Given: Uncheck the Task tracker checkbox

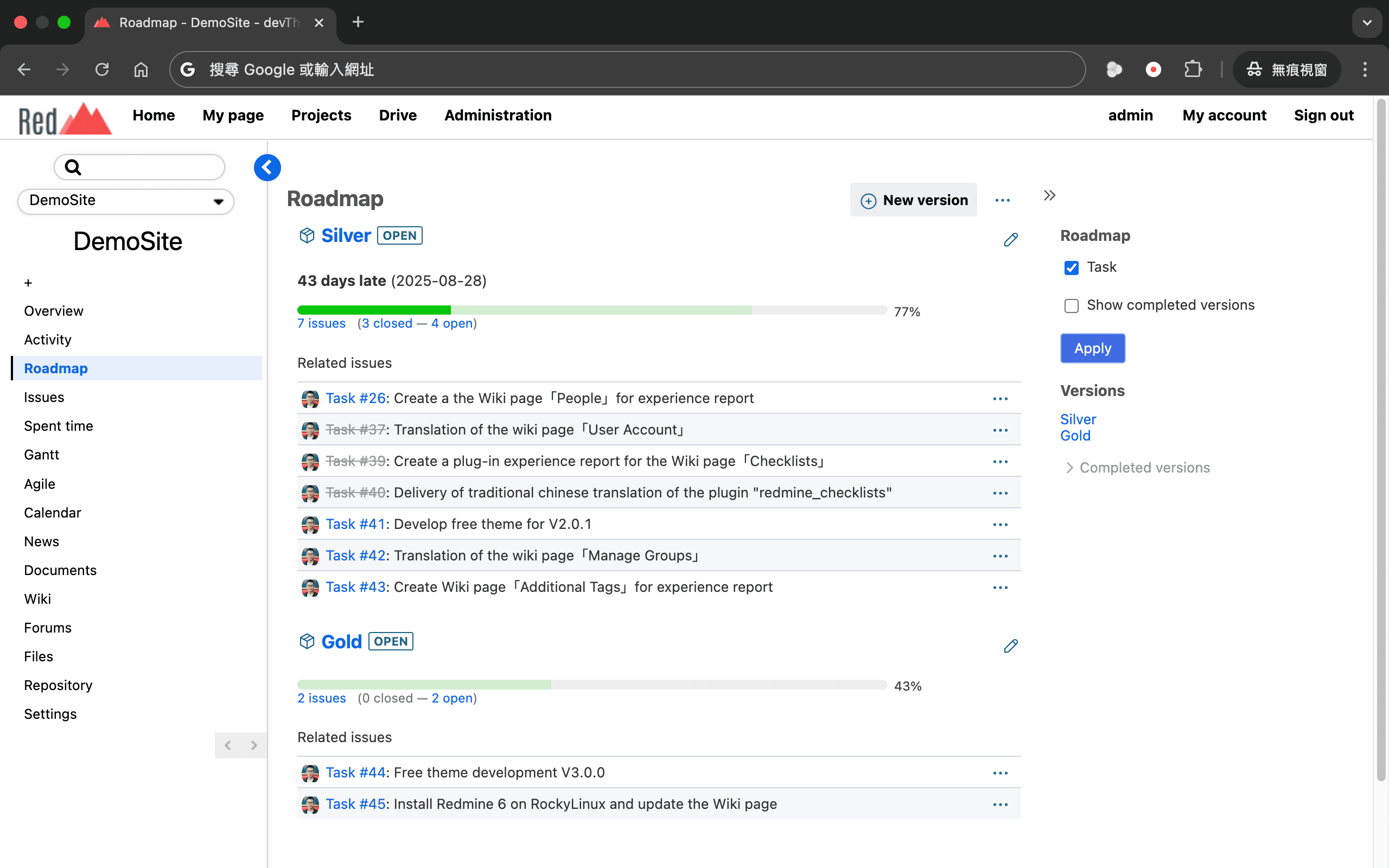Looking at the screenshot, I should point(1071,268).
